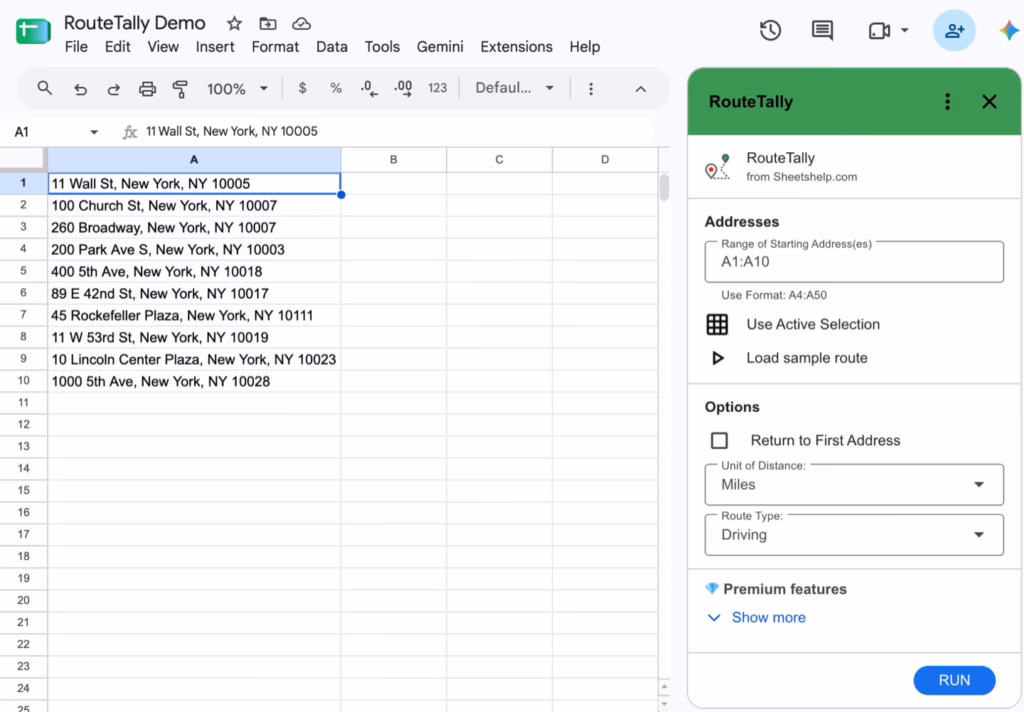Collapse the header with the caret icon

tap(641, 89)
